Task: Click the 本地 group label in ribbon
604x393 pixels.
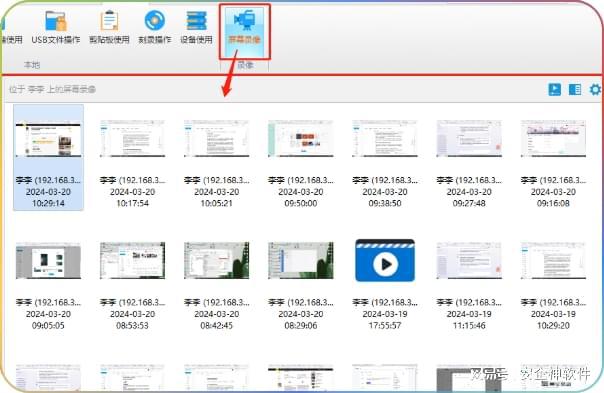Action: pyautogui.click(x=32, y=65)
